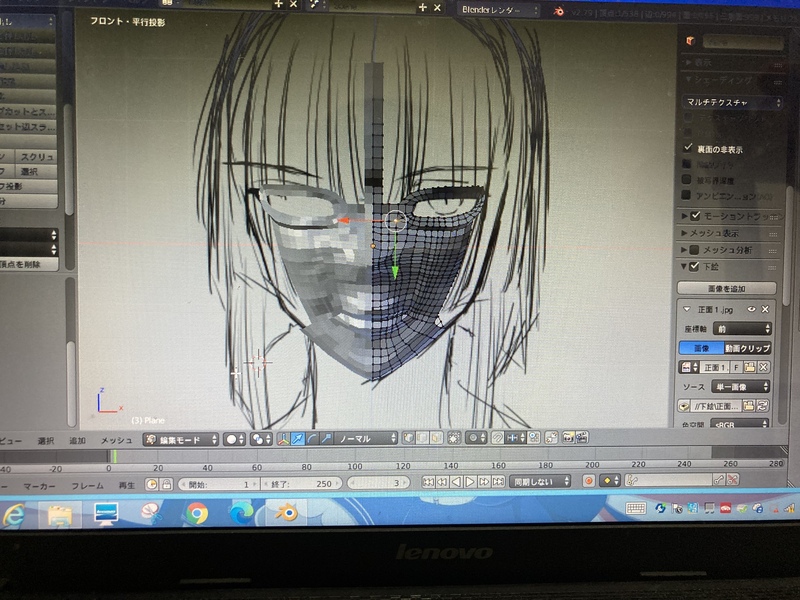Toggle the timeline lock icon

click(x=166, y=484)
